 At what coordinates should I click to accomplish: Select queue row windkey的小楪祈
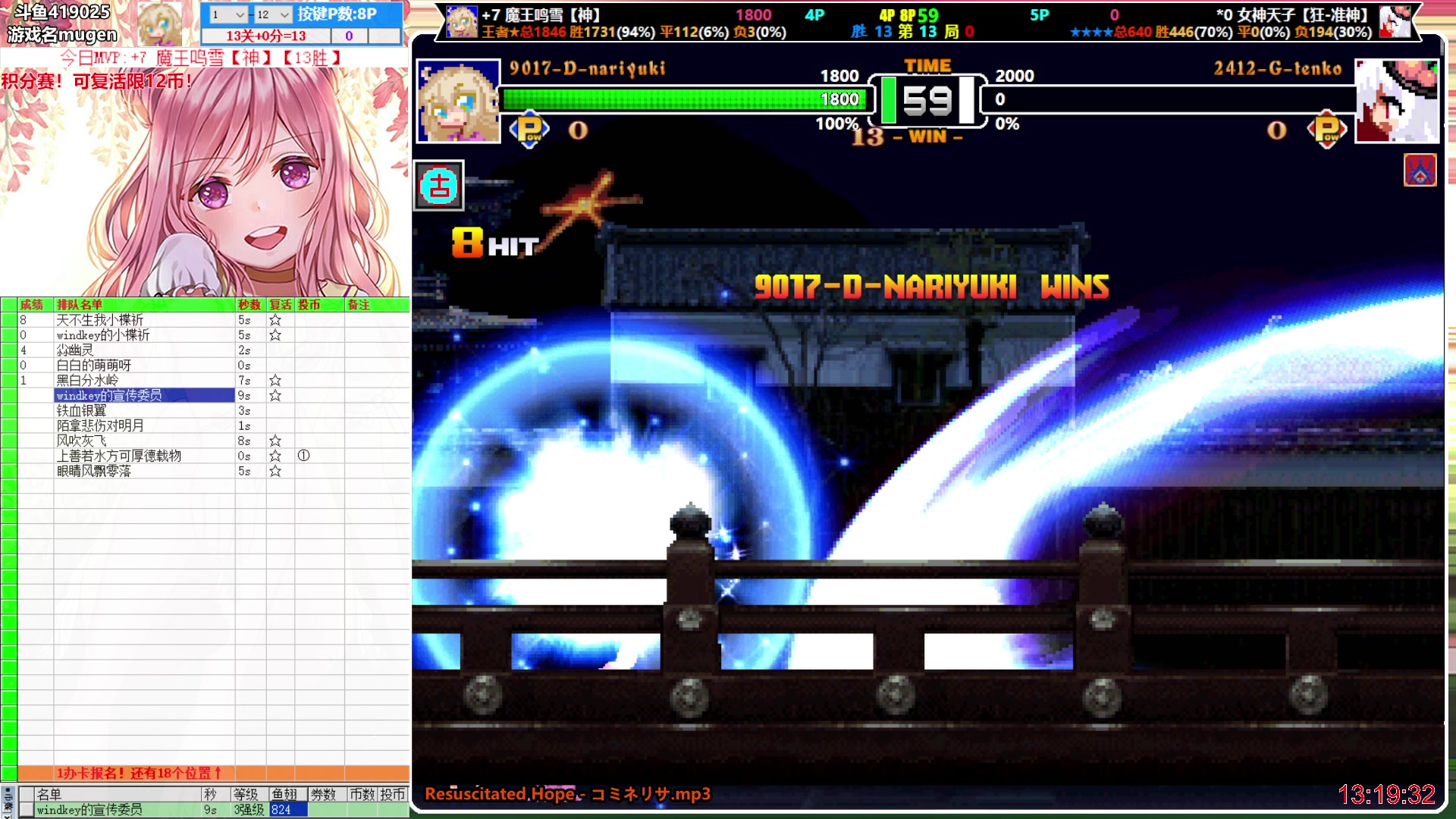(x=144, y=335)
